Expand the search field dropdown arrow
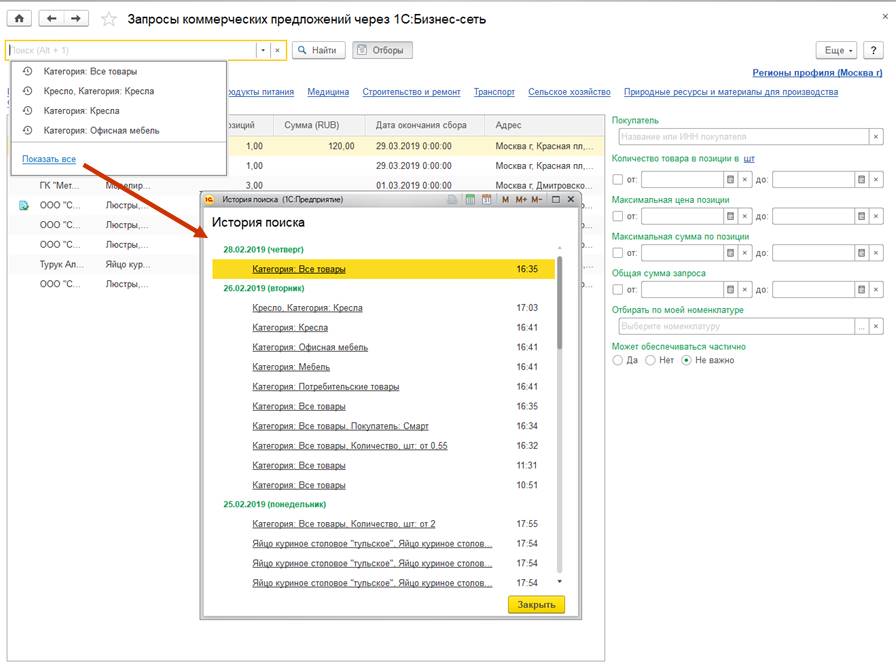The height and width of the screenshot is (665, 896). (263, 50)
